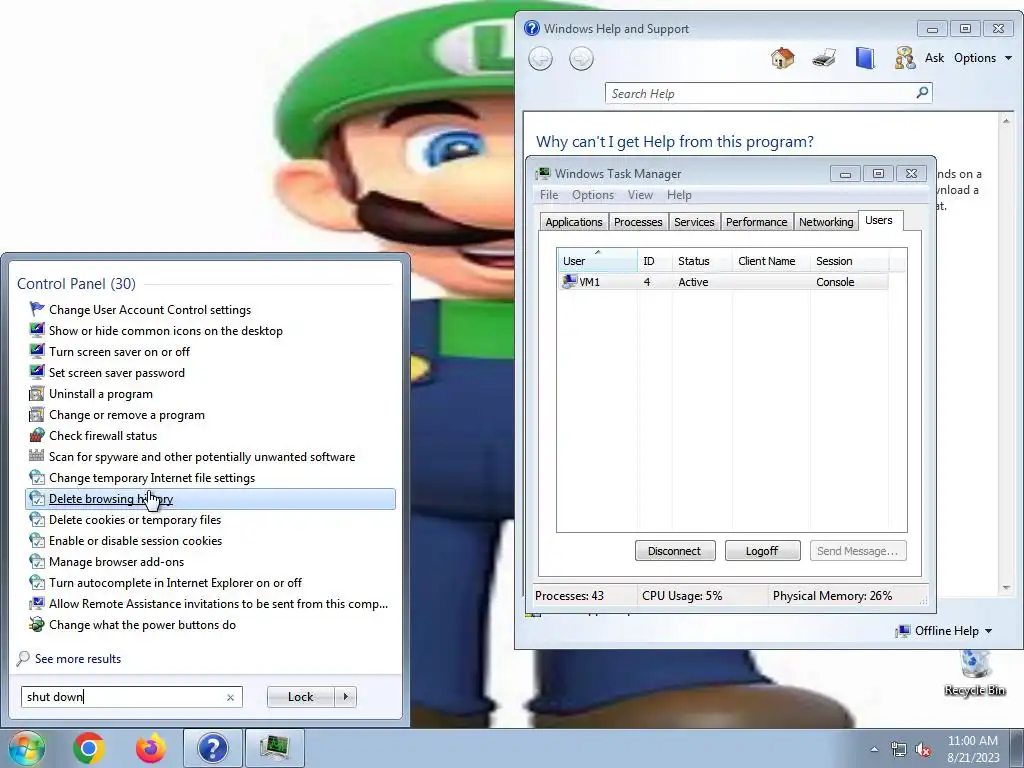The height and width of the screenshot is (768, 1024).
Task: Print the help topic using printer icon
Action: pyautogui.click(x=824, y=58)
